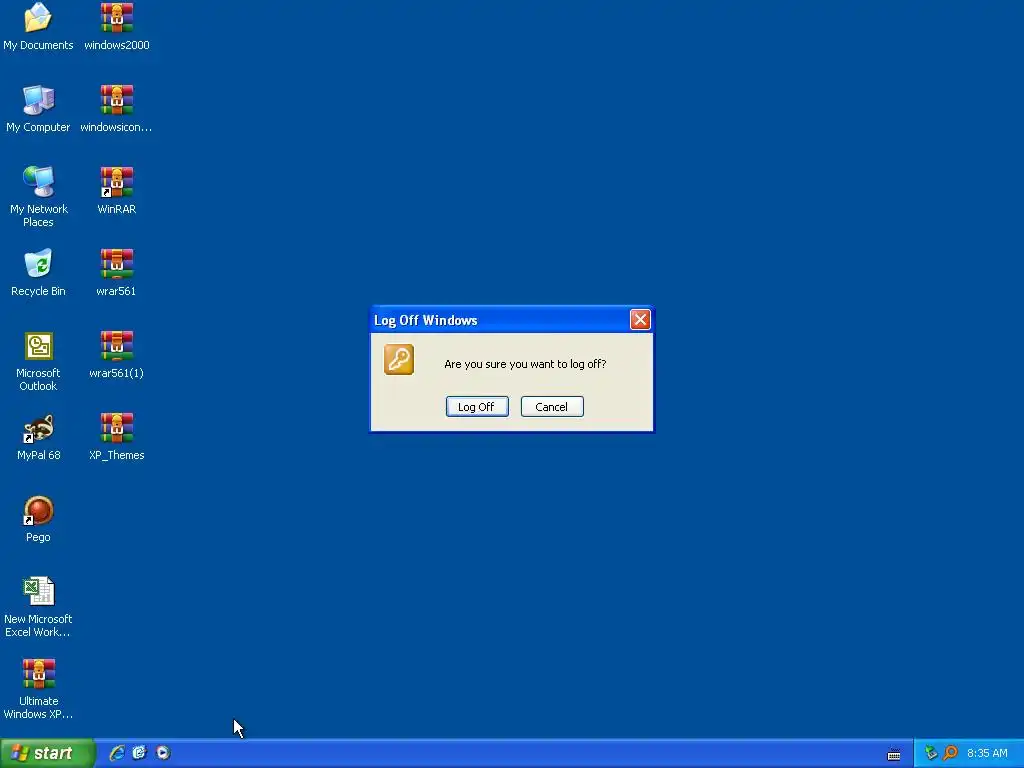Select the windowsicon archive icon
Image resolution: width=1024 pixels, height=768 pixels.
[116, 108]
